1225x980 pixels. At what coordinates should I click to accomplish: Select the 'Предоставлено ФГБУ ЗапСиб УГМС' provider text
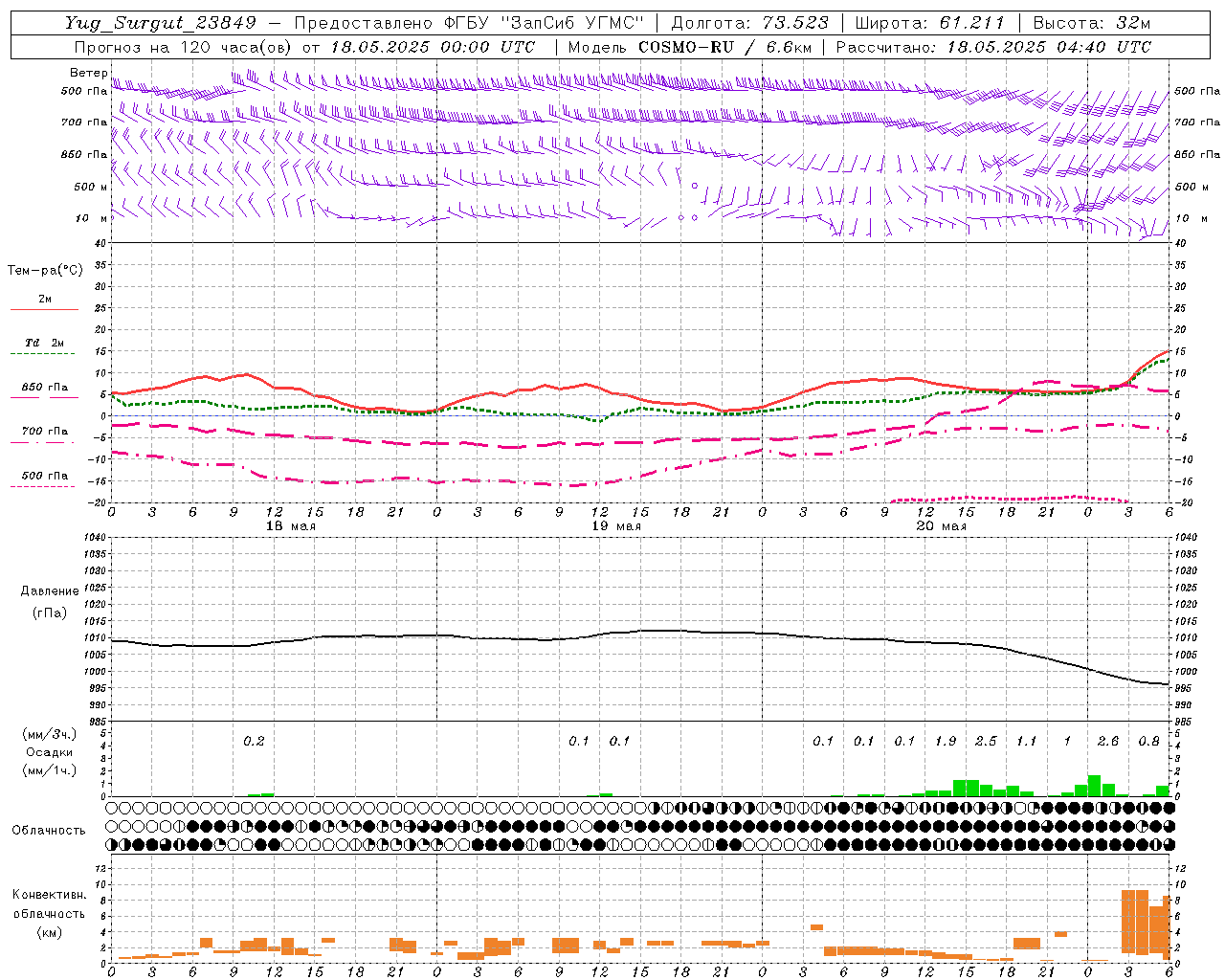(x=470, y=23)
